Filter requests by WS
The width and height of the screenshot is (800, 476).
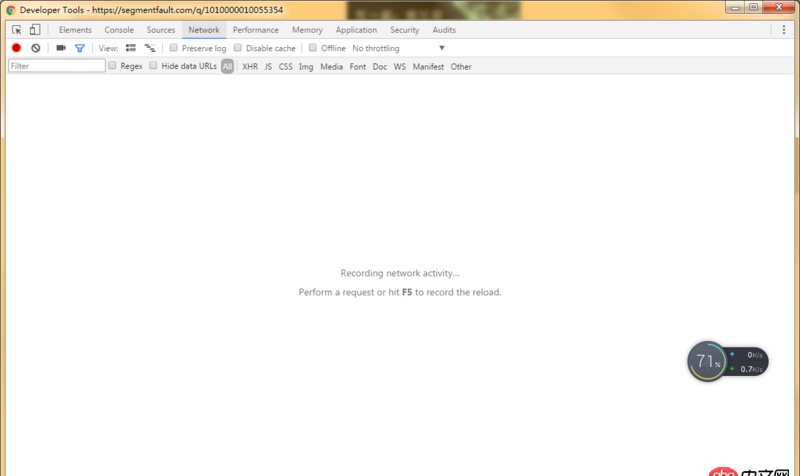(x=399, y=66)
